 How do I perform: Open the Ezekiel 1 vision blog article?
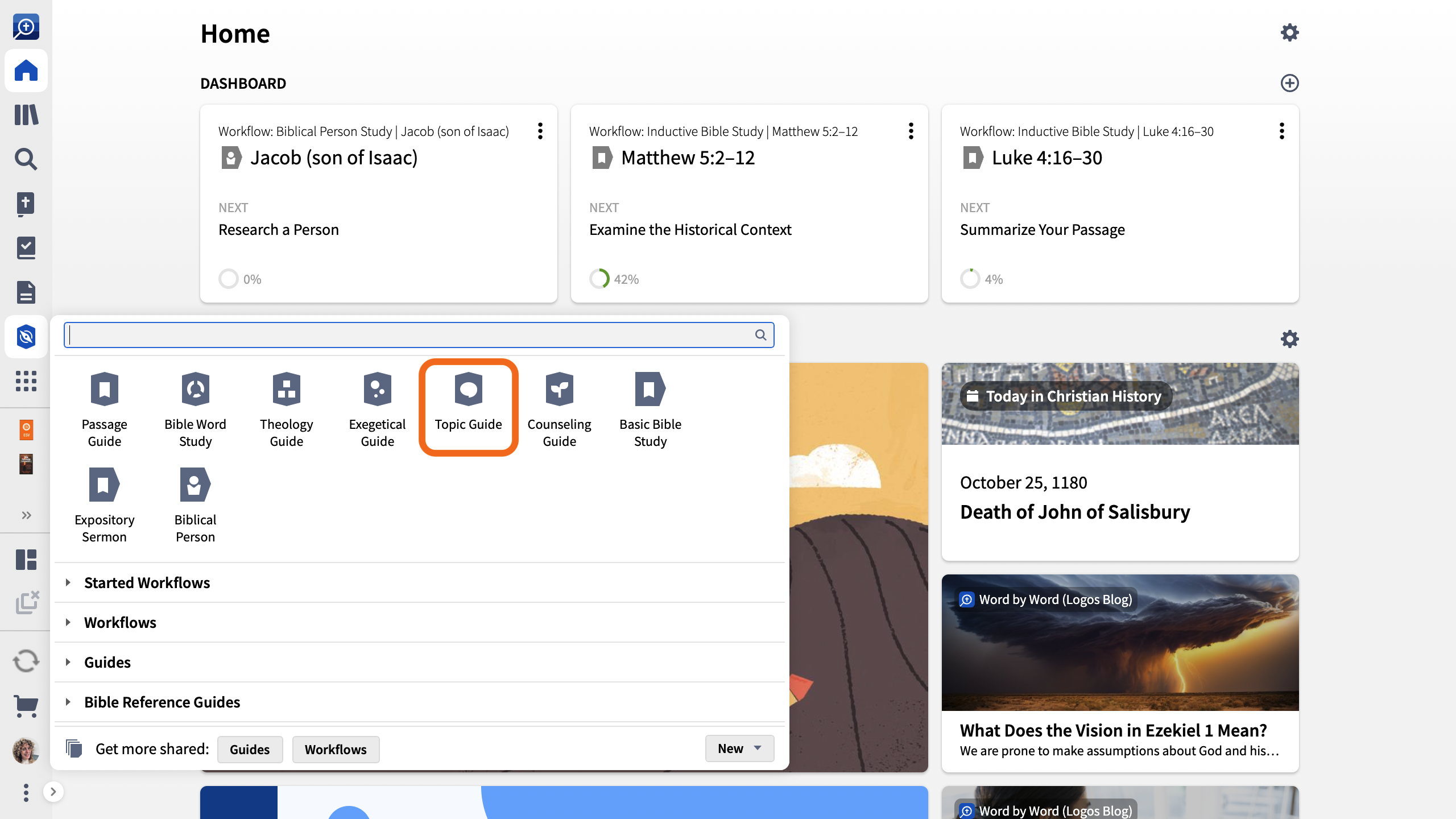pyautogui.click(x=1114, y=730)
